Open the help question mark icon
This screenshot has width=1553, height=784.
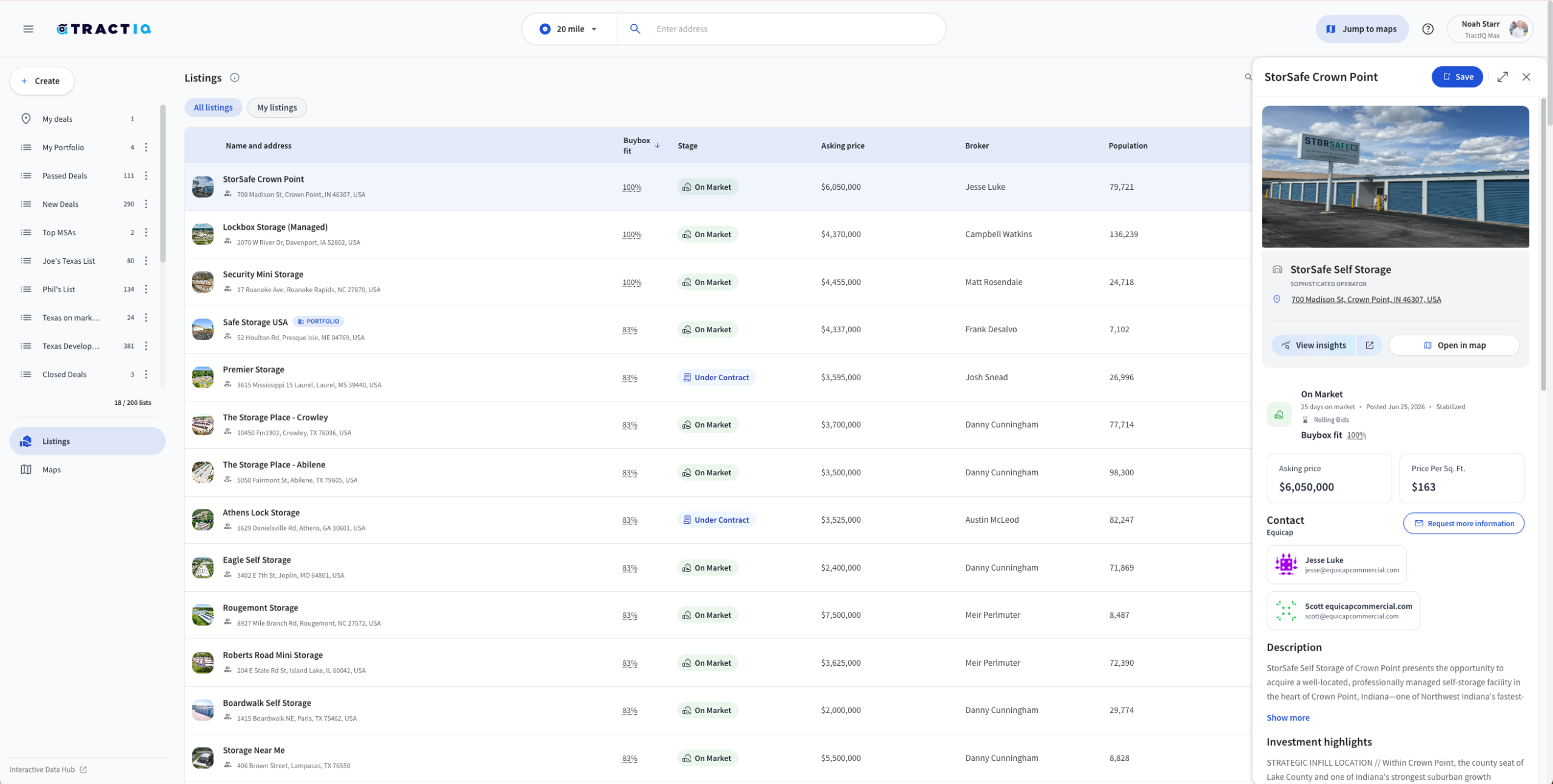[1428, 29]
